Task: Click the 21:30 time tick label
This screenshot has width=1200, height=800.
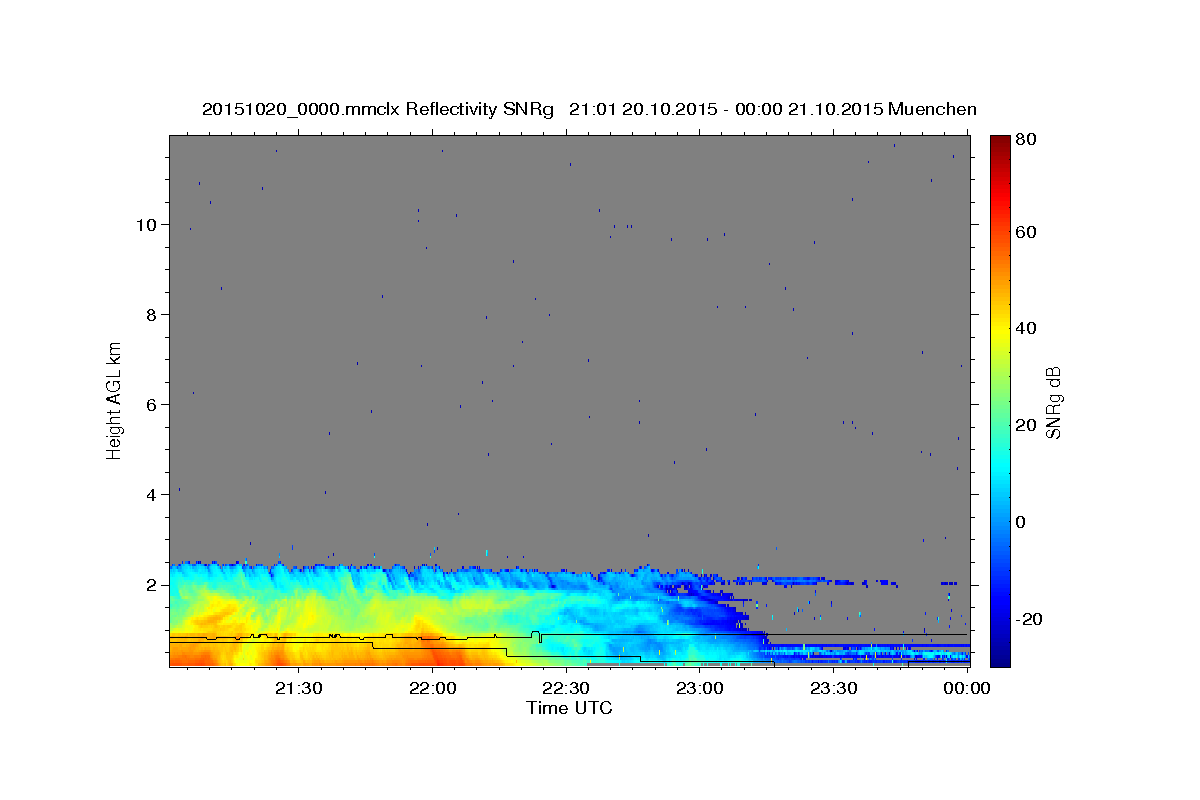Action: click(298, 688)
